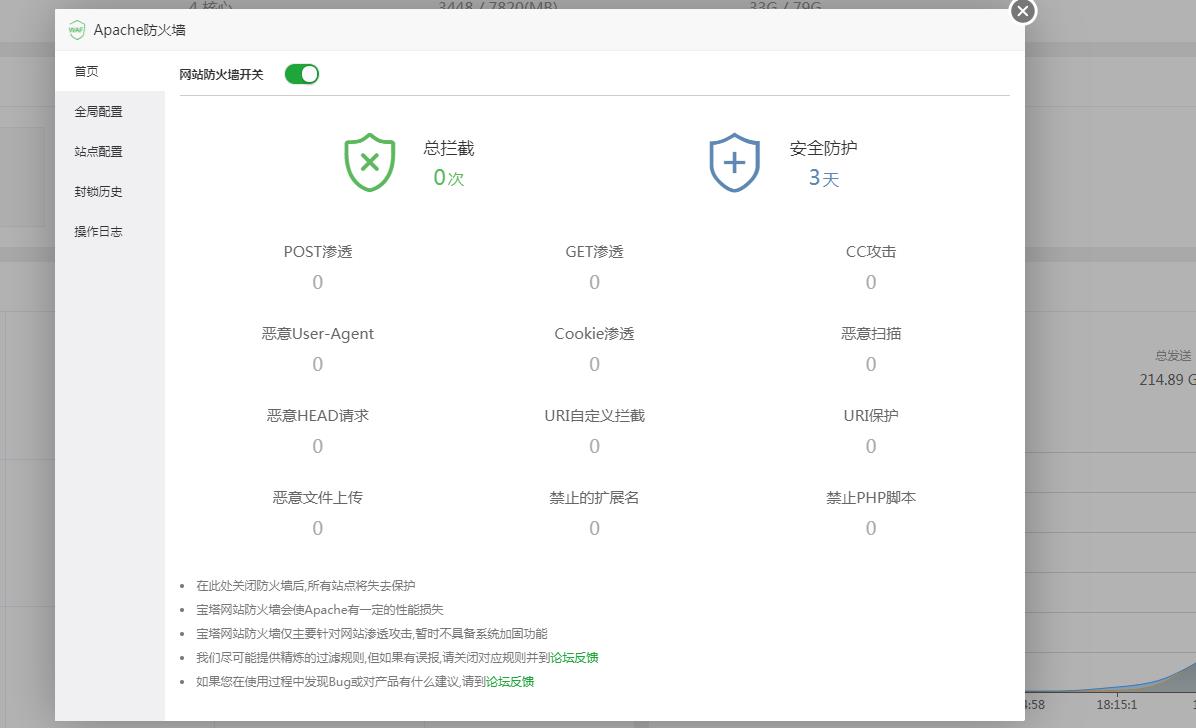Click the 恶意扫描 statistic counter
1196x728 pixels.
pyautogui.click(x=870, y=364)
